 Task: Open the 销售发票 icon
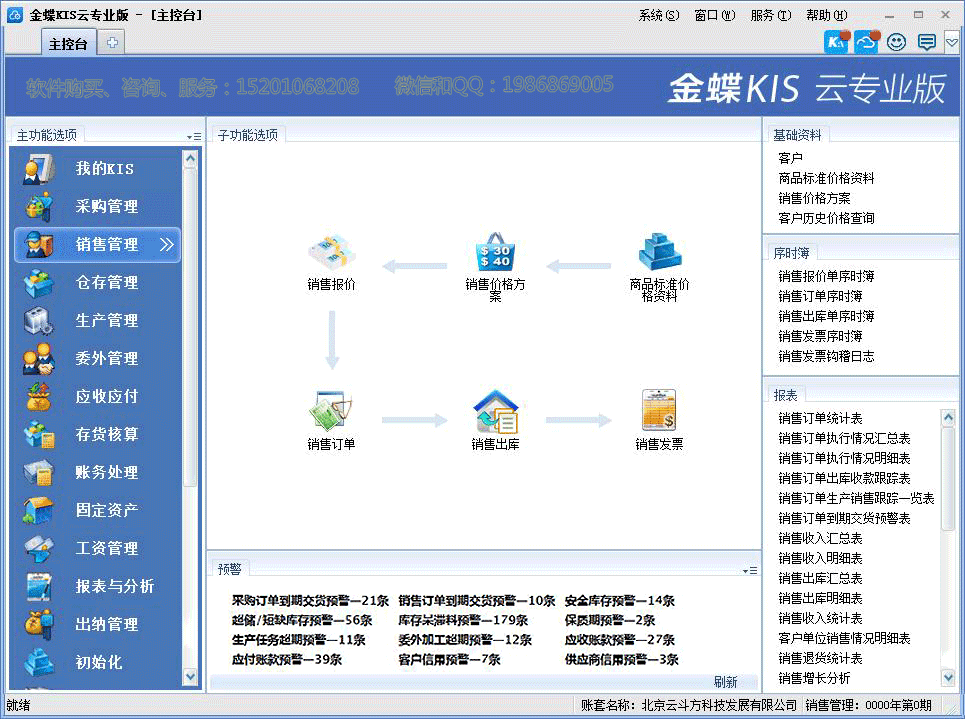pos(659,412)
